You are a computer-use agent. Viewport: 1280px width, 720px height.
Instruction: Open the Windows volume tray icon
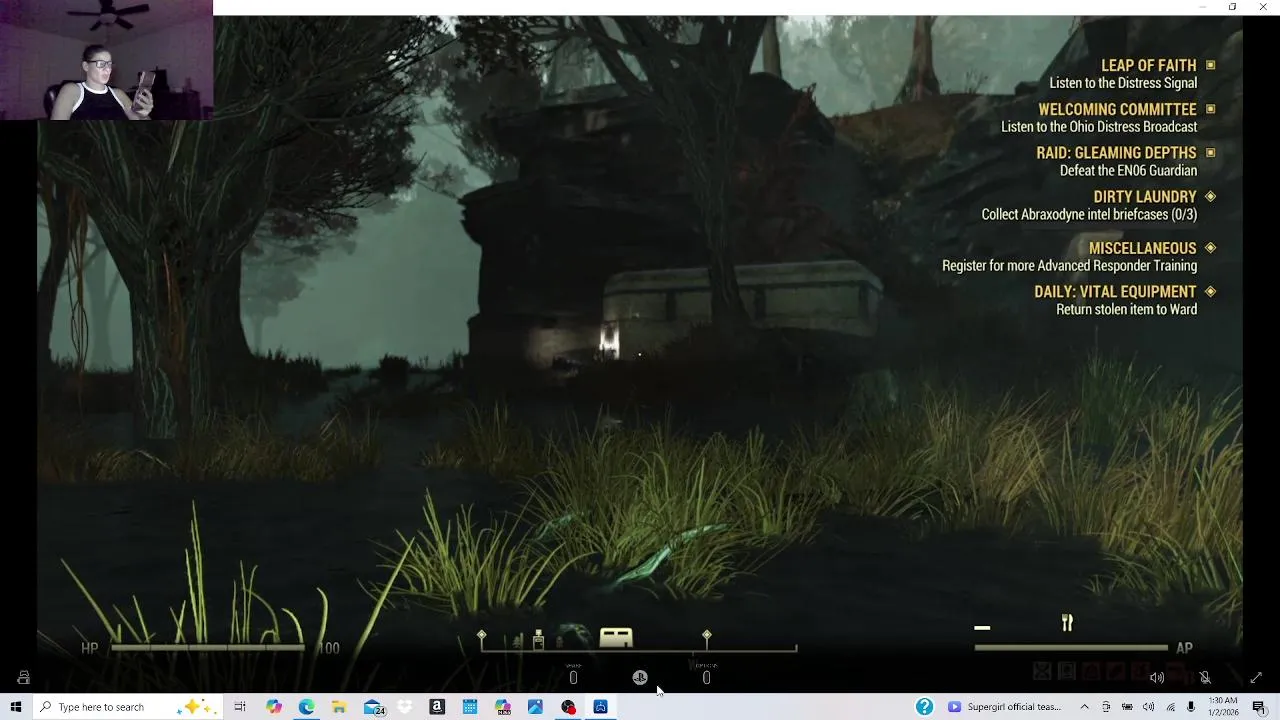[x=1148, y=707]
